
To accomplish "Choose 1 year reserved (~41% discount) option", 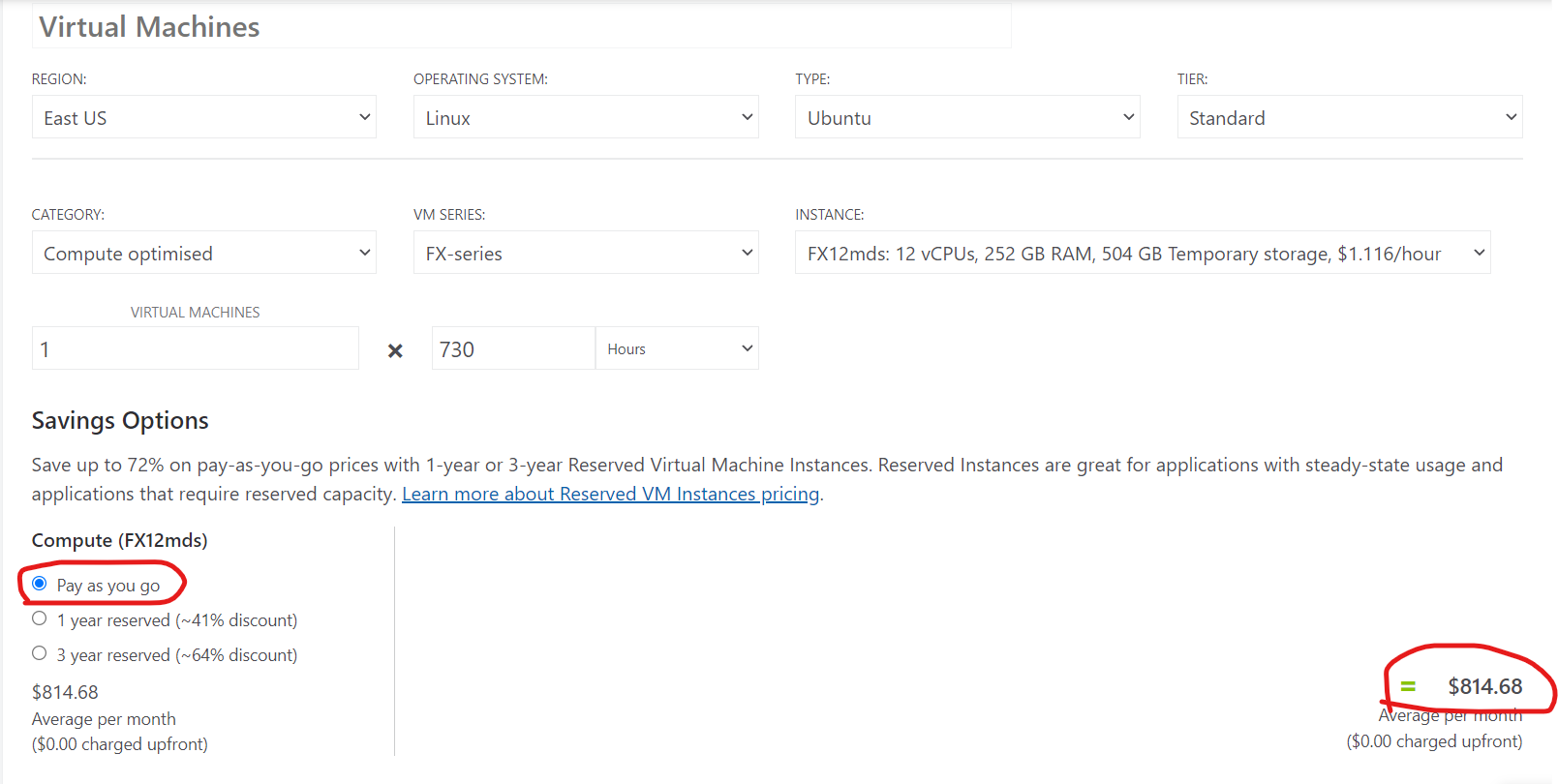I will (40, 618).
